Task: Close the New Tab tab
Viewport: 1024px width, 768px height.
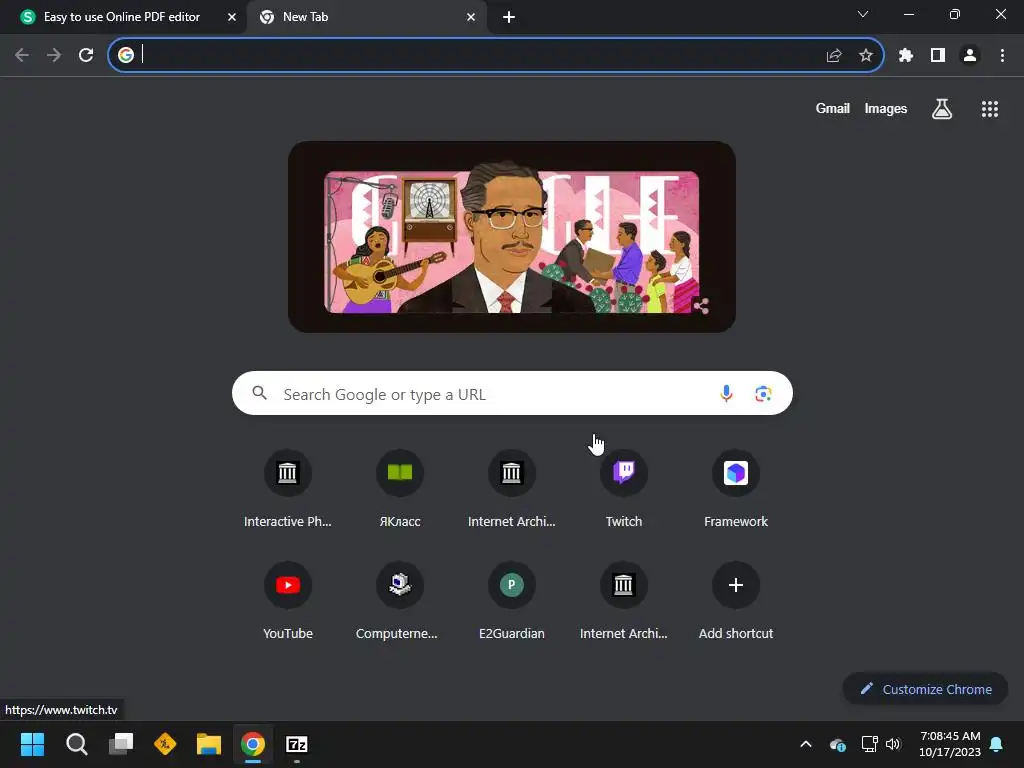Action: coord(471,17)
